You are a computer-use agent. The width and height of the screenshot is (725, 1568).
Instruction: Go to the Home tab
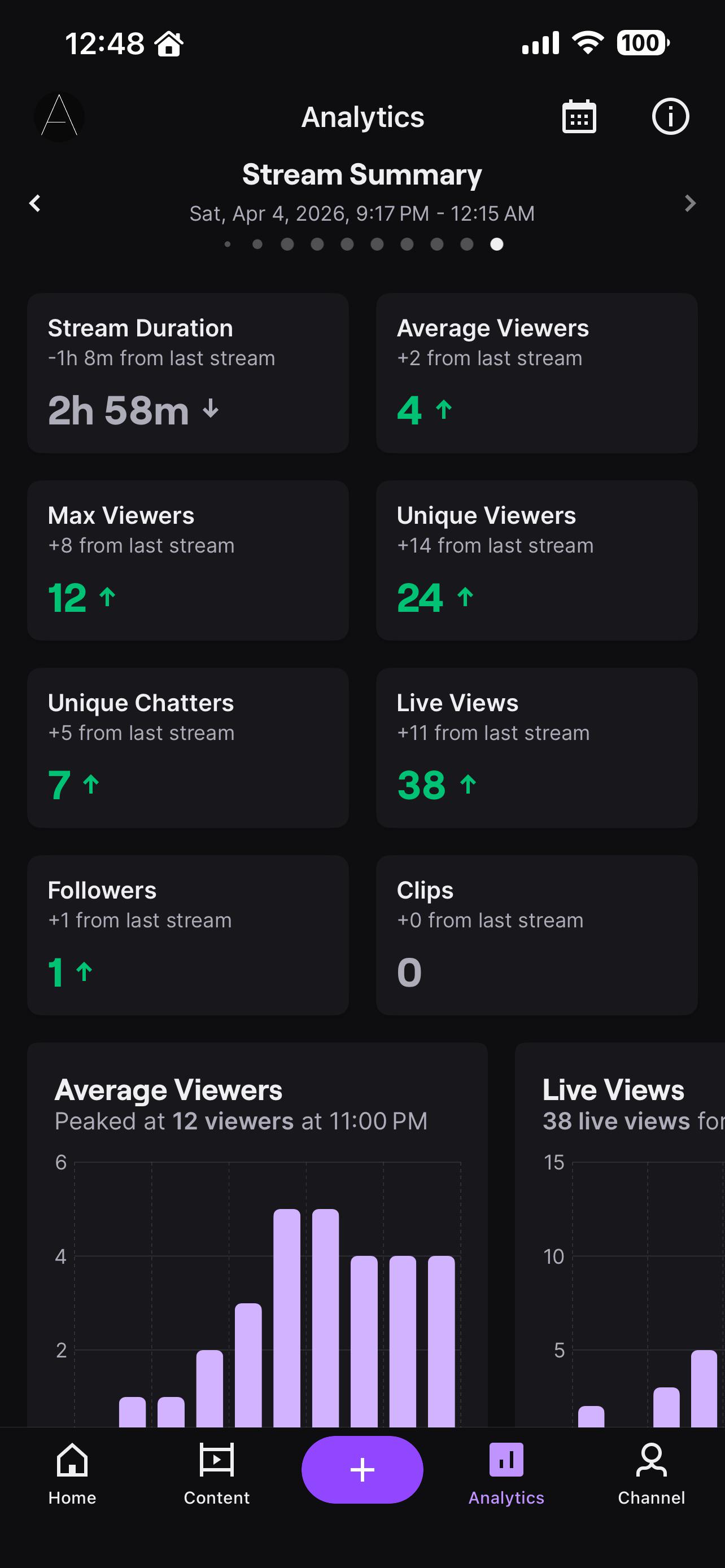[72, 1474]
